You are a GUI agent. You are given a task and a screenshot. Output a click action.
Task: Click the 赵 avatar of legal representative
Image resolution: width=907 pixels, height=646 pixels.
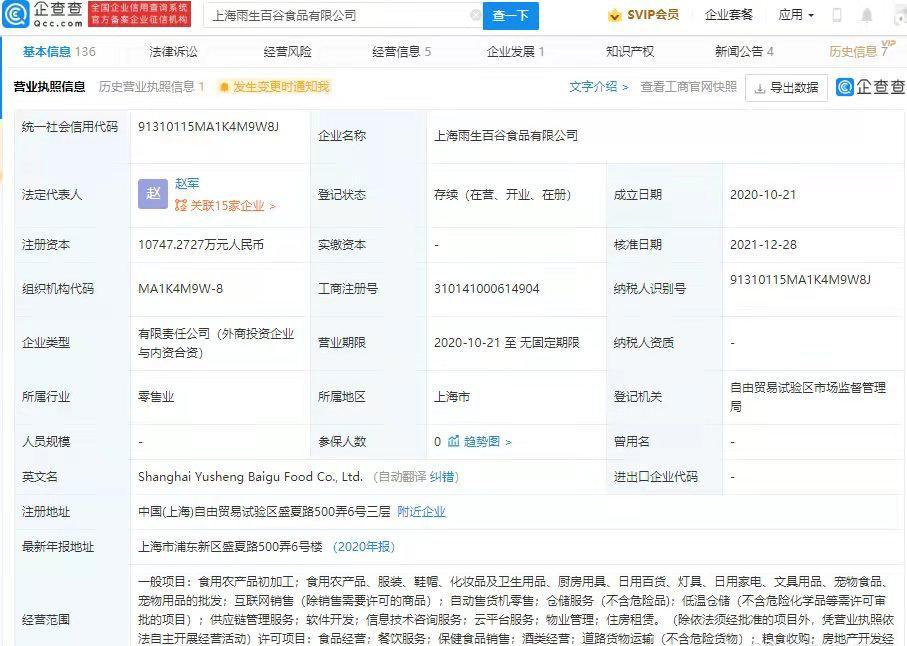[x=153, y=193]
